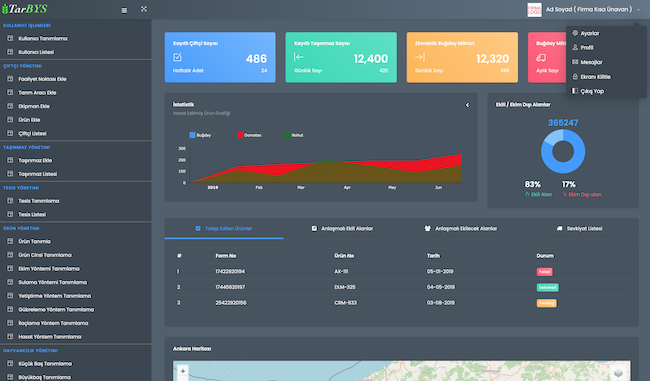Go to Faaliyet Noktası Ekle
650x381 pixels.
tap(42, 79)
